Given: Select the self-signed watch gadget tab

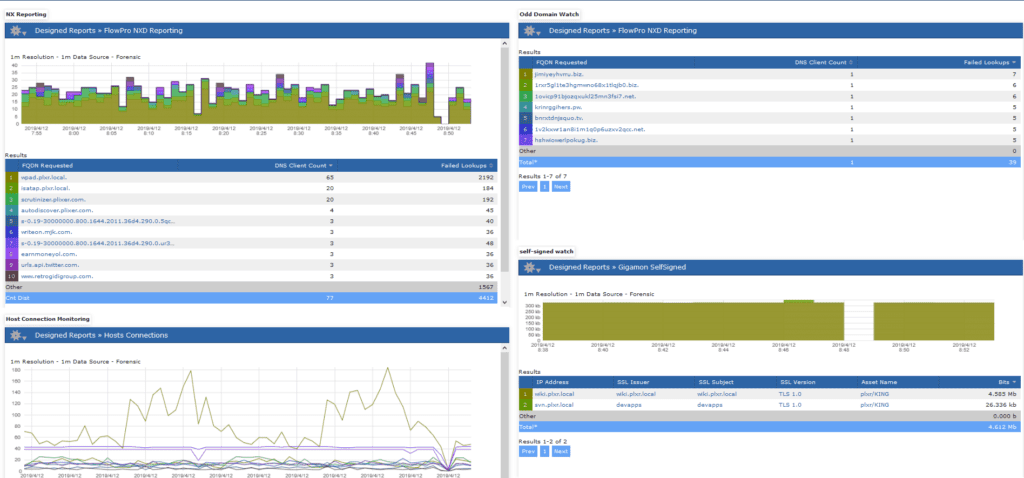Looking at the screenshot, I should [546, 251].
